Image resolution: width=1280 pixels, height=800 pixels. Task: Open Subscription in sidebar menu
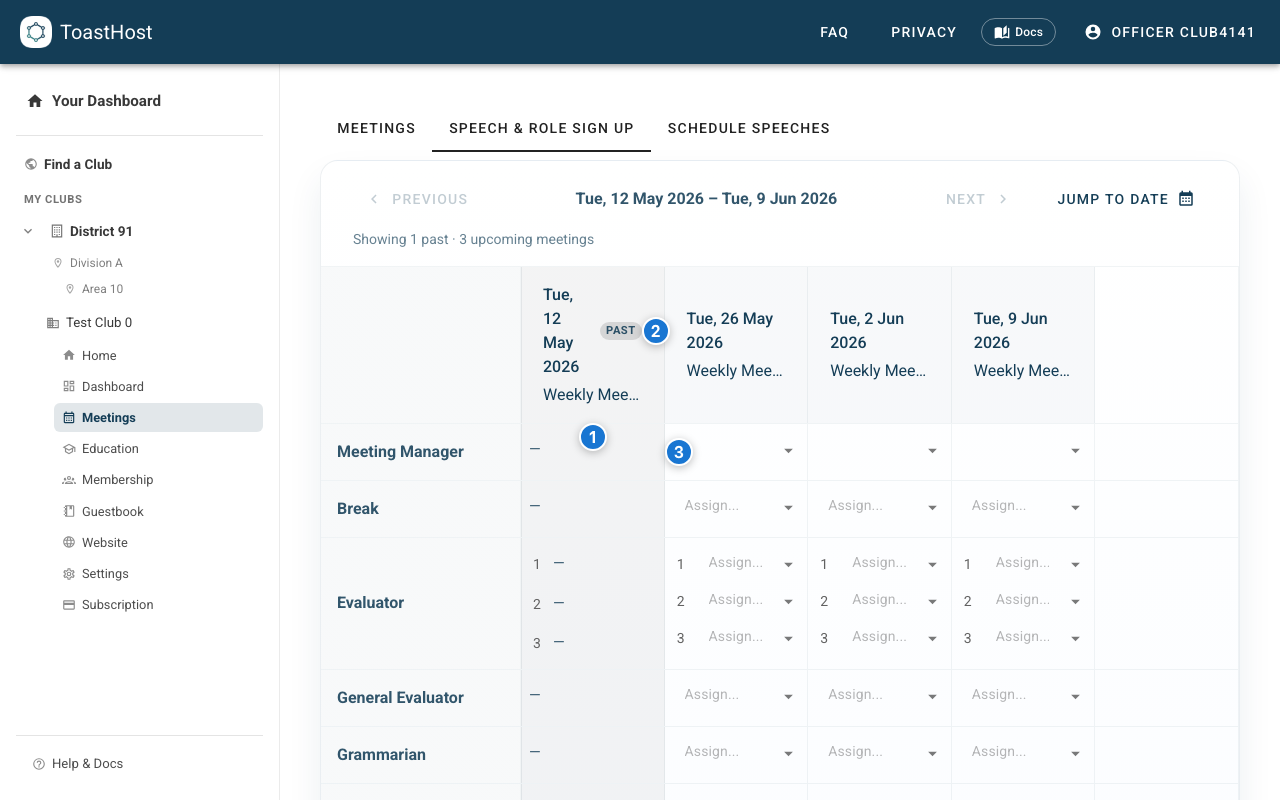coord(158,605)
